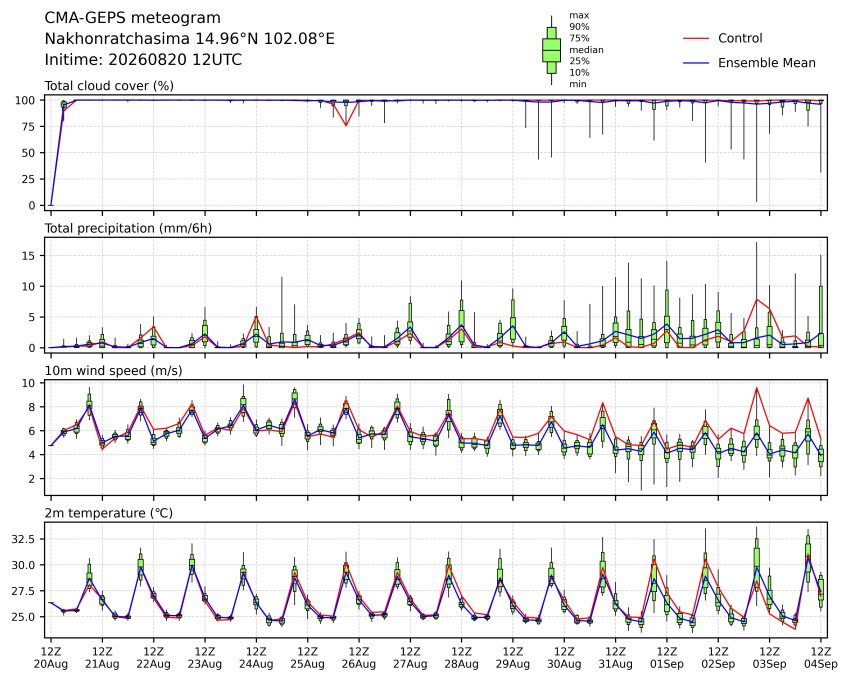The width and height of the screenshot is (849, 681).
Task: Click the 12Z 29Aug x-axis label
Action: coord(513,657)
